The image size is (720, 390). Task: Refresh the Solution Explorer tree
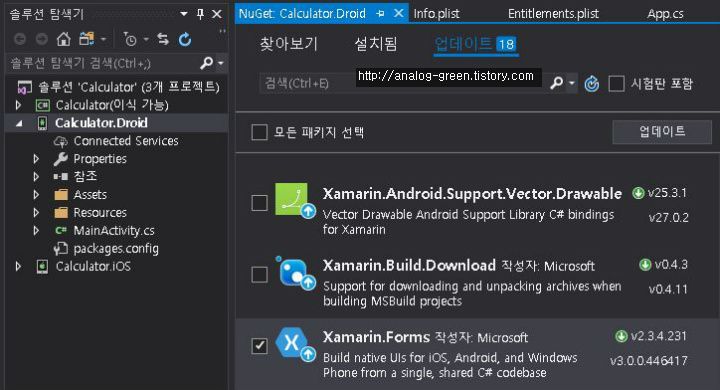(185, 40)
